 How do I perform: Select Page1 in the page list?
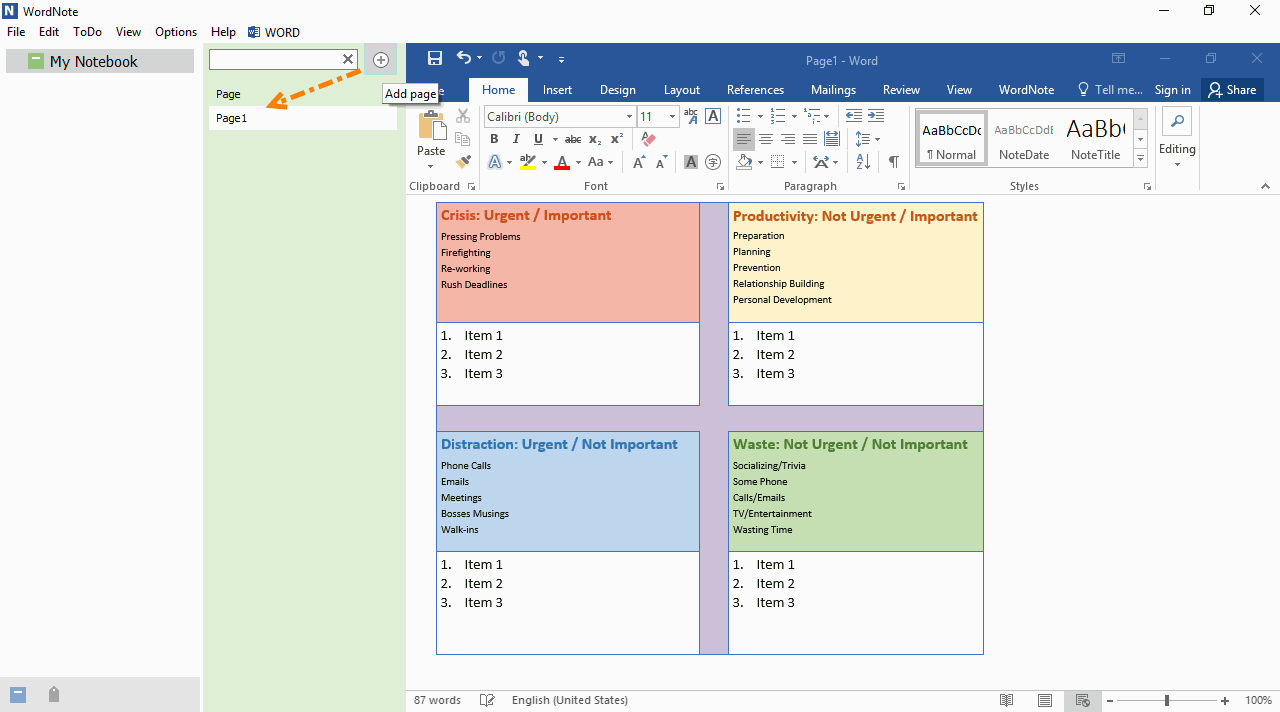click(x=232, y=118)
